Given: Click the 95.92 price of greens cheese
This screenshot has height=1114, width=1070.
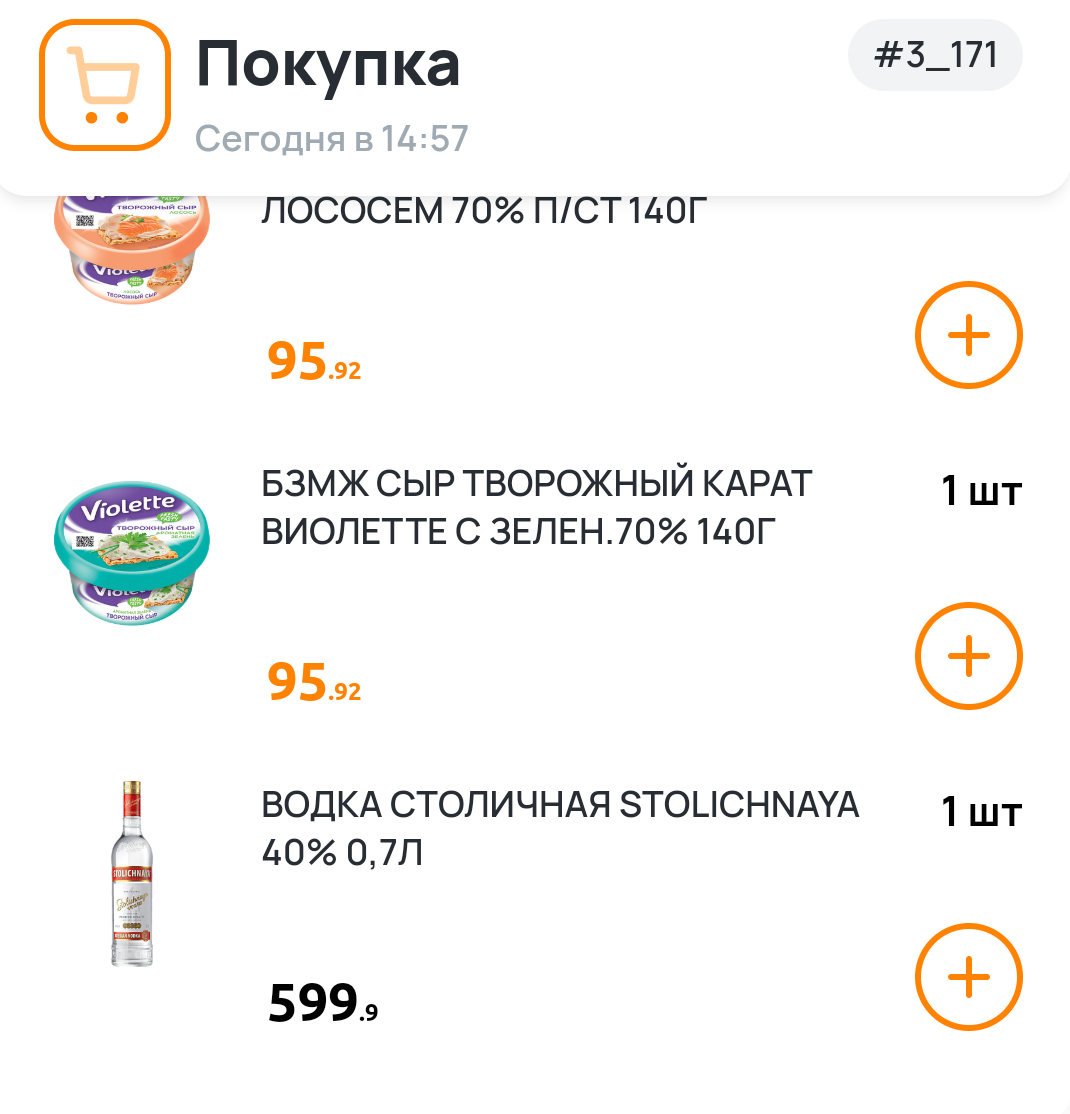Looking at the screenshot, I should tap(313, 684).
